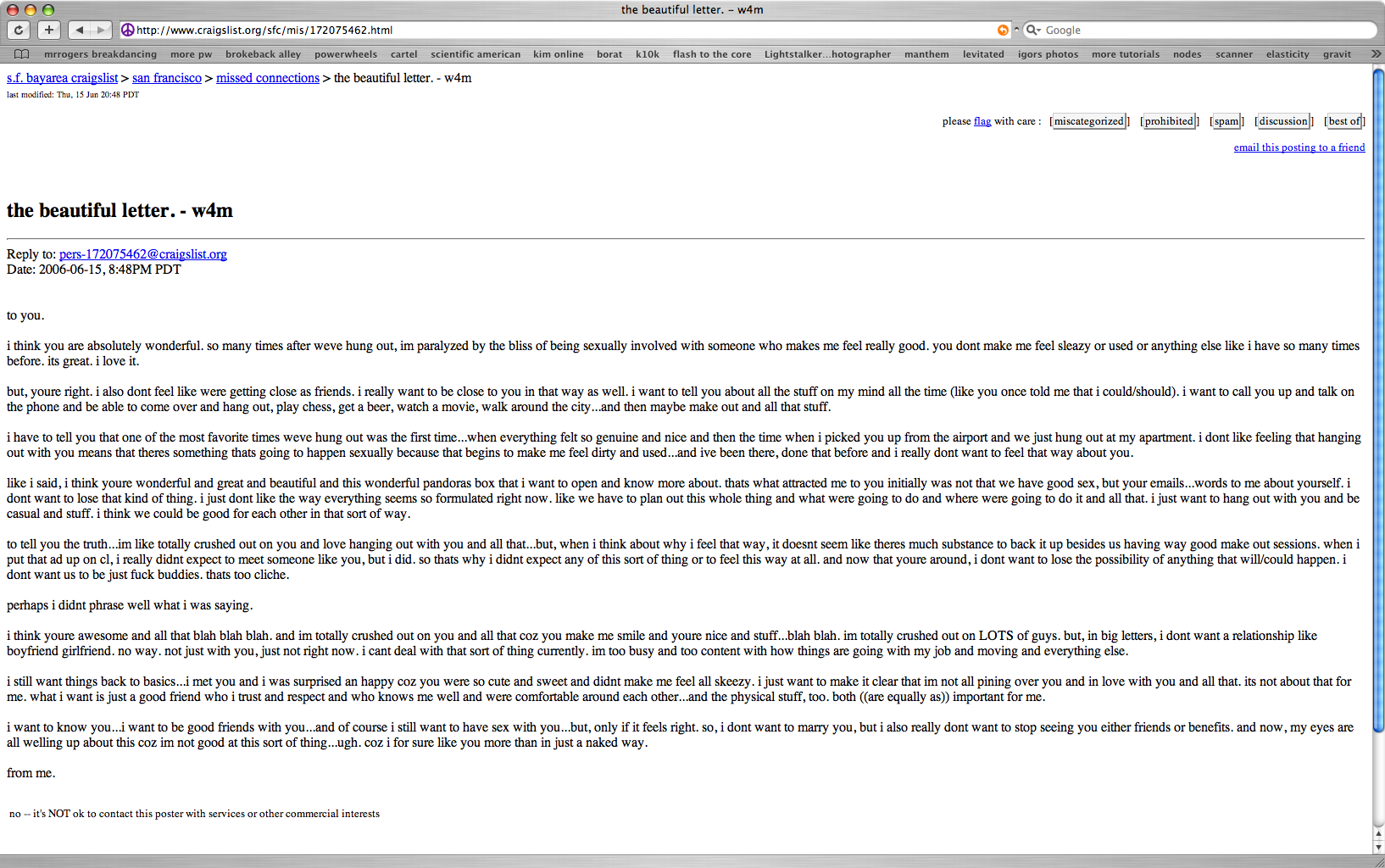Click the add bookmark plus button
This screenshot has width=1385, height=868.
tap(49, 30)
